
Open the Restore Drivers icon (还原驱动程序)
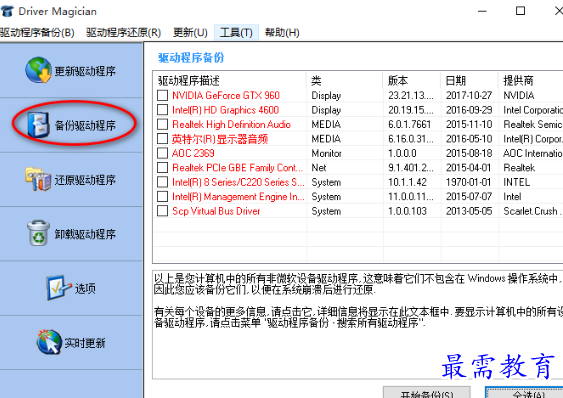point(38,179)
